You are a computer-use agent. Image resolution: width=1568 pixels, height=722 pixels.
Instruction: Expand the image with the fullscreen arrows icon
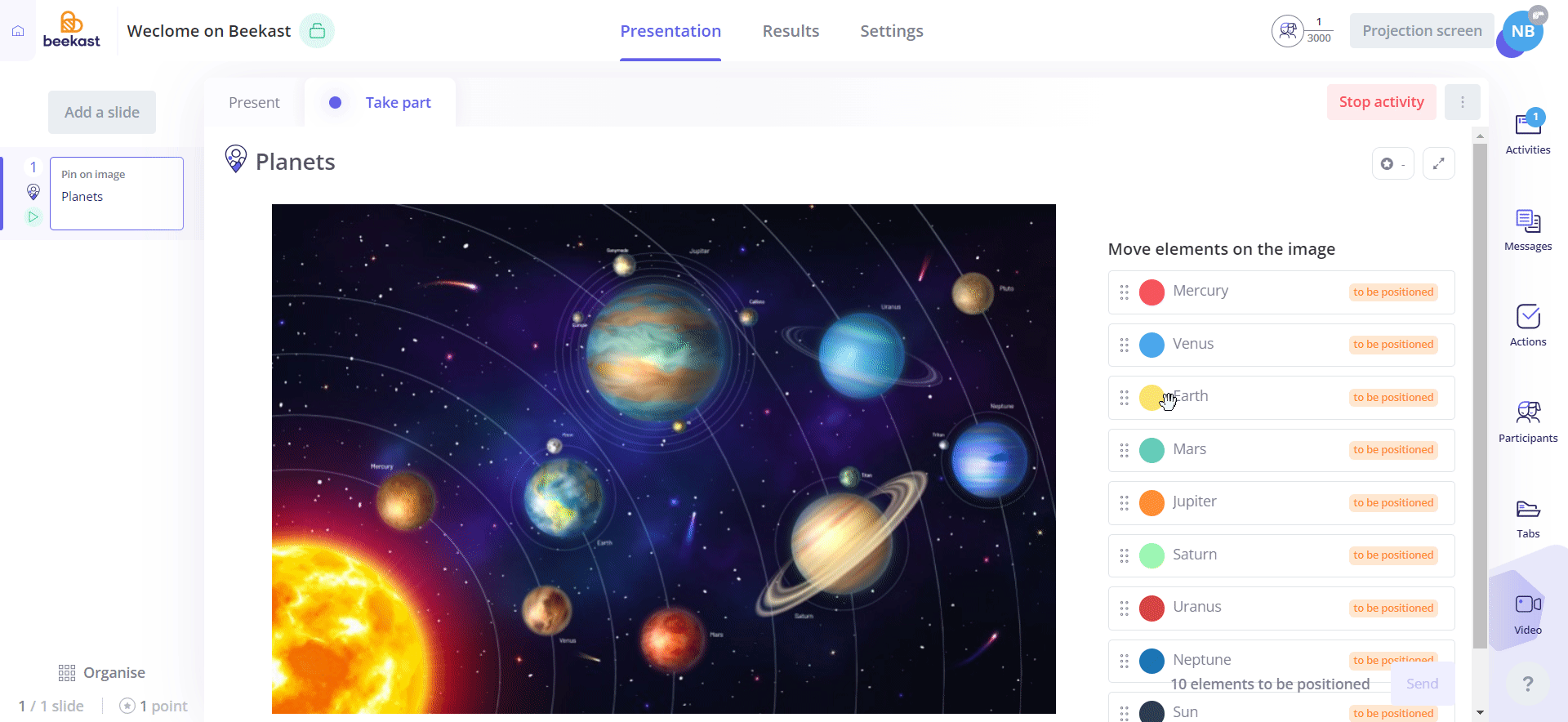(x=1439, y=163)
